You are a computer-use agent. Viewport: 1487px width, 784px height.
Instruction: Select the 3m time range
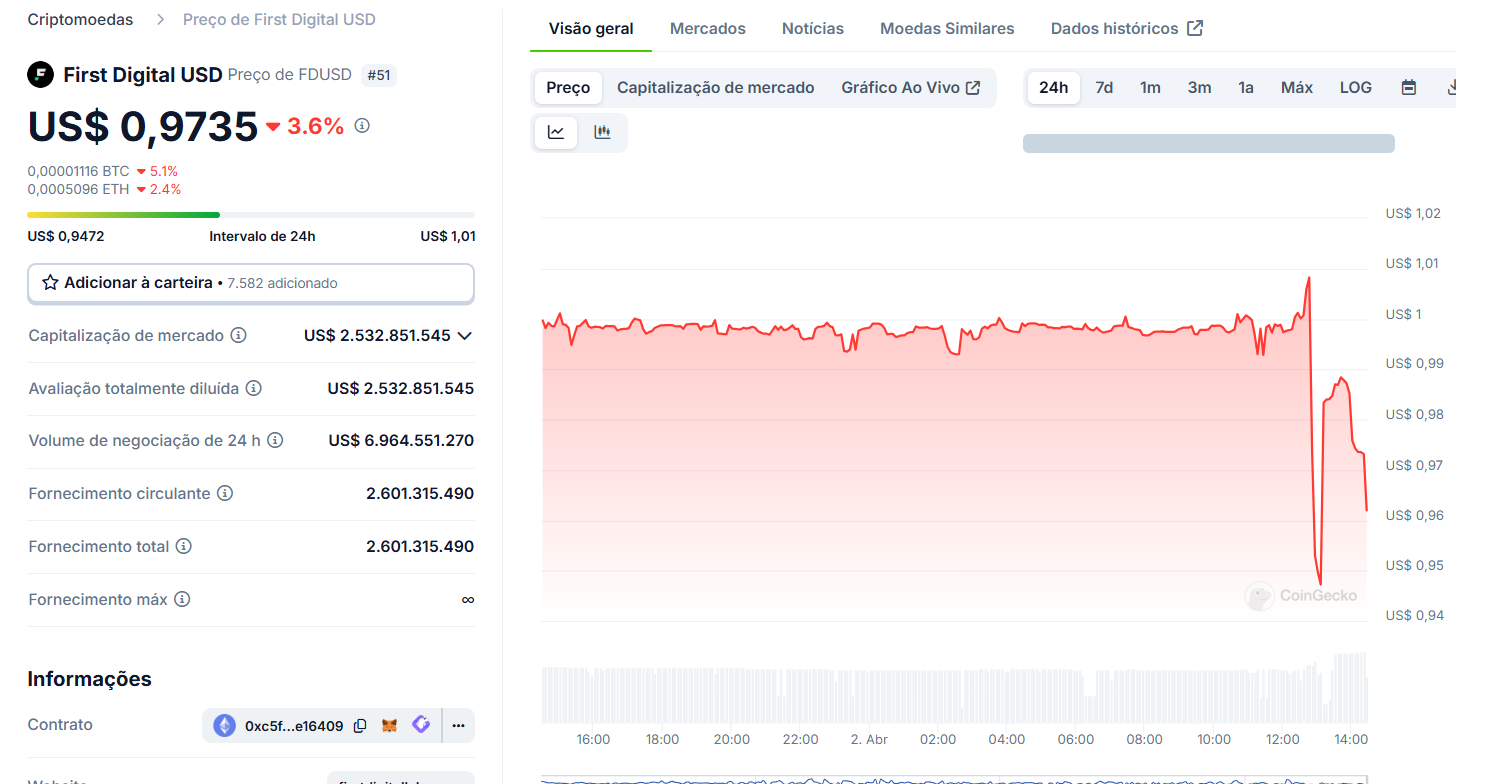[x=1199, y=88]
